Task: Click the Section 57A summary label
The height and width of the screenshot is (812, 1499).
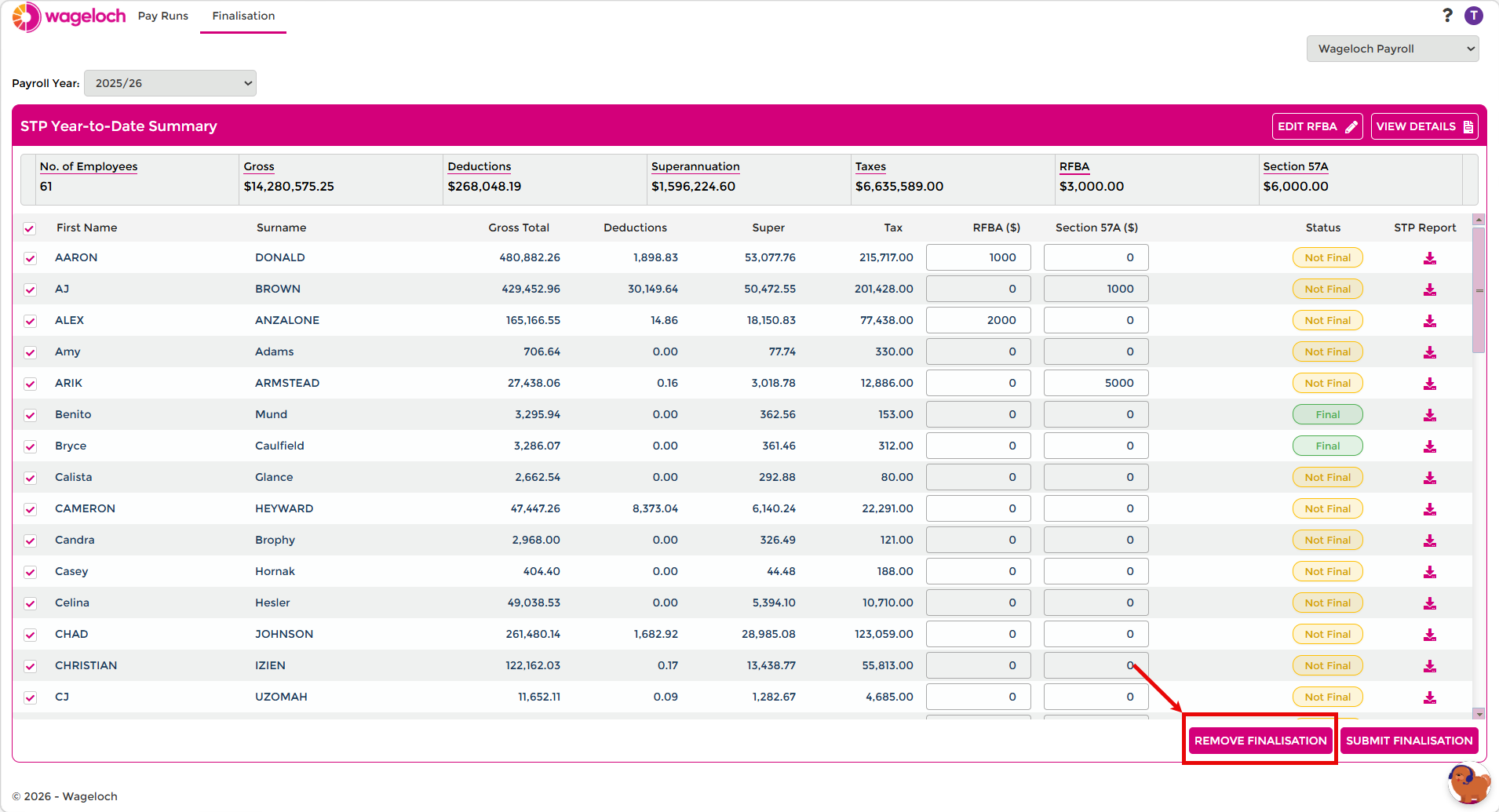Action: point(1296,166)
